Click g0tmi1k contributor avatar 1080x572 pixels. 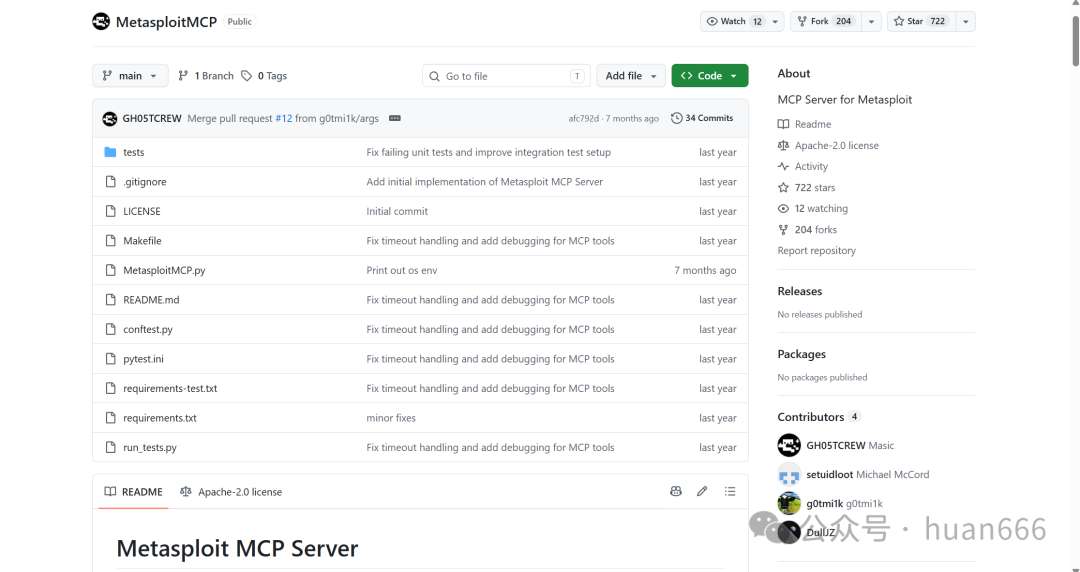789,503
